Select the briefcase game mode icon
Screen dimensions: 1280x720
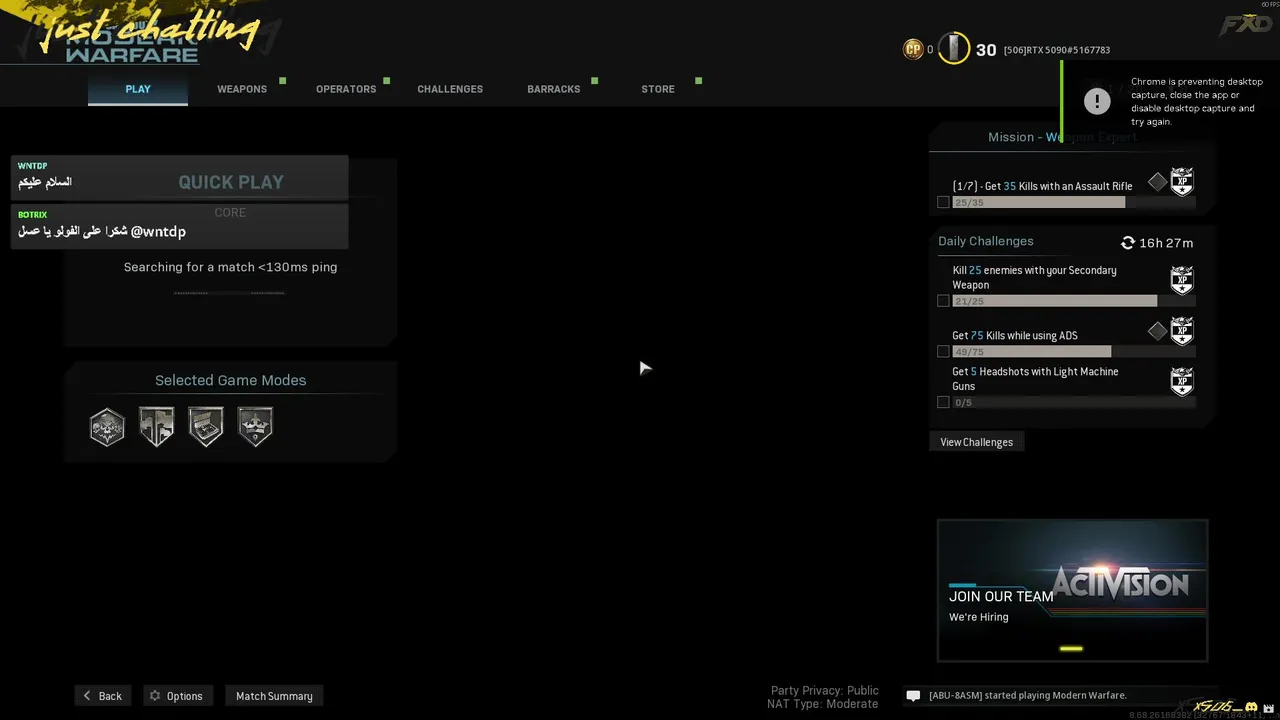click(x=206, y=426)
